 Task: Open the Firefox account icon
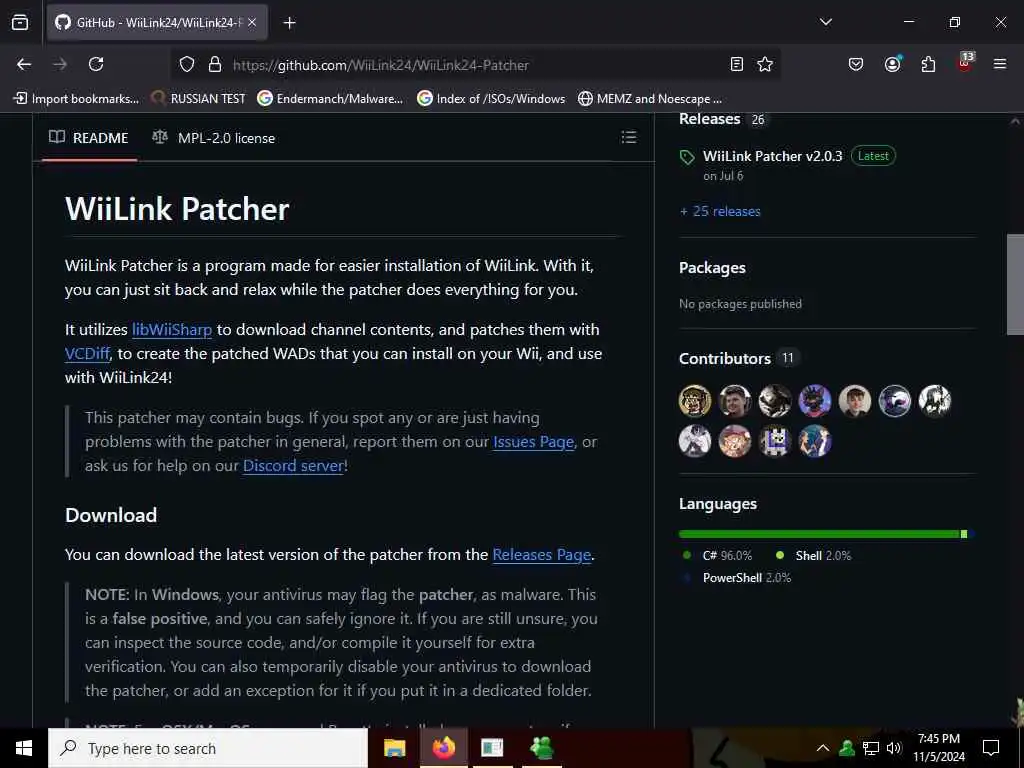pyautogui.click(x=892, y=64)
